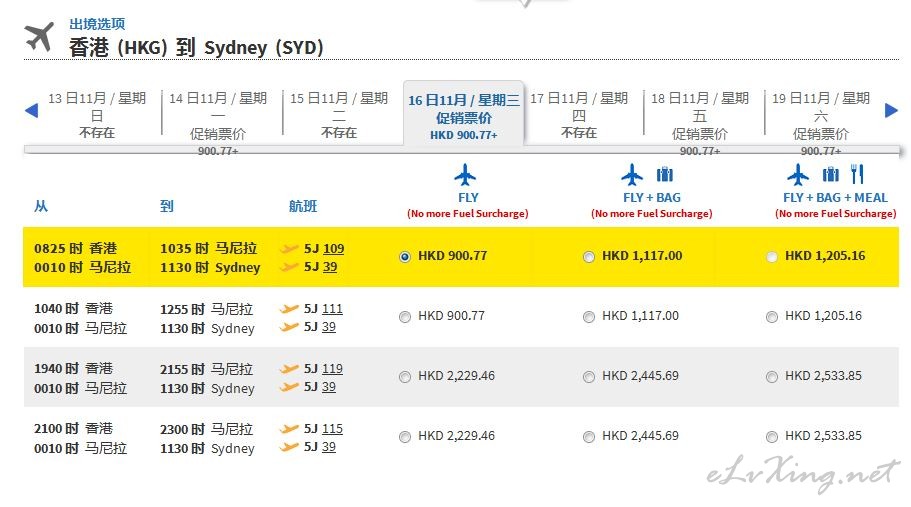The image size is (911, 507).
Task: Open the 14日11月 星期一 date tab
Action: pyautogui.click(x=218, y=115)
